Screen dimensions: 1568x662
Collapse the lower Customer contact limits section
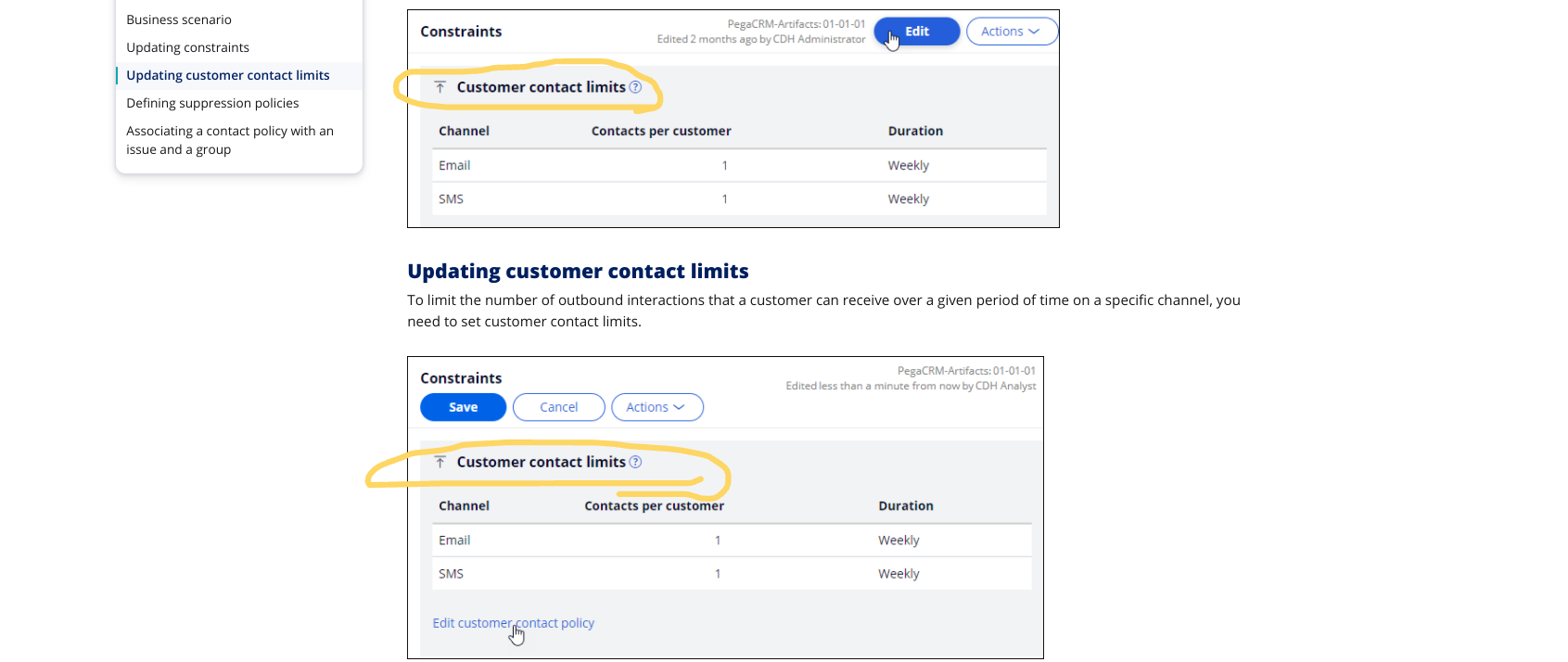pyautogui.click(x=440, y=462)
